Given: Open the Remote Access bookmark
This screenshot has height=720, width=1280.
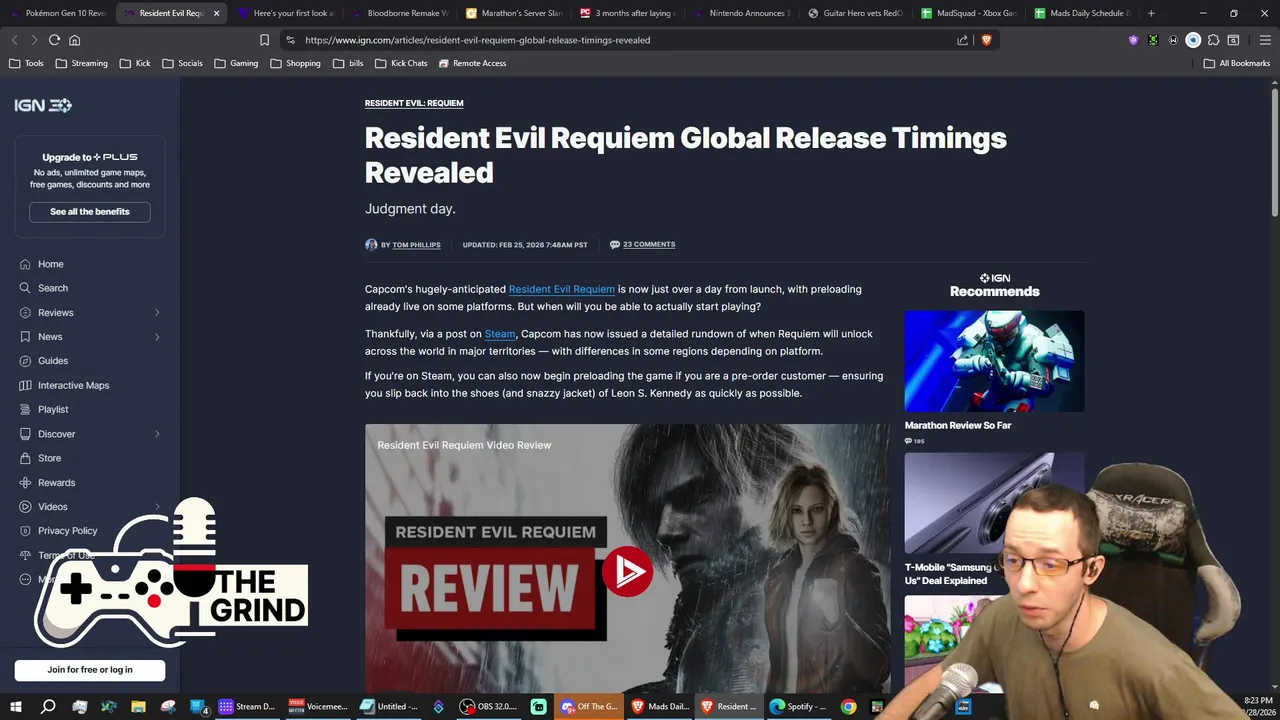Looking at the screenshot, I should [472, 63].
